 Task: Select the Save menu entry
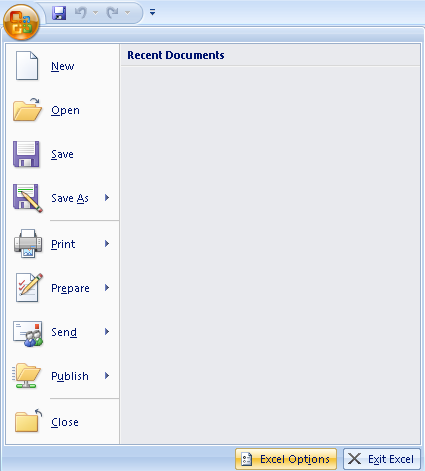[62, 154]
